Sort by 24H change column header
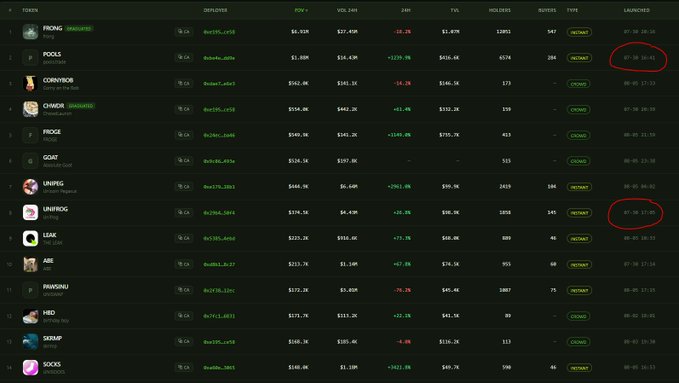This screenshot has height=383, width=679. (x=405, y=10)
